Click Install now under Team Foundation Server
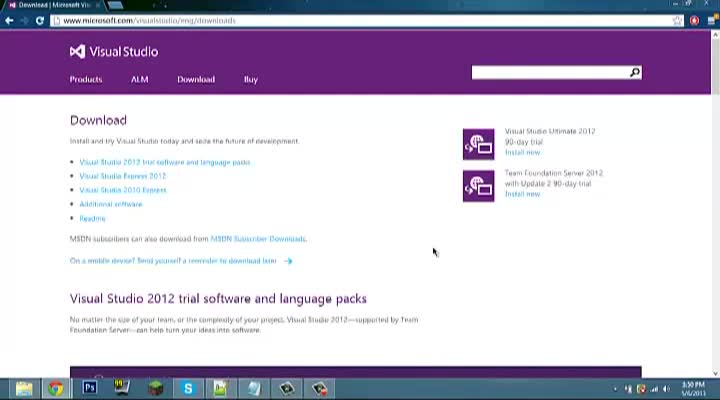 (x=523, y=194)
